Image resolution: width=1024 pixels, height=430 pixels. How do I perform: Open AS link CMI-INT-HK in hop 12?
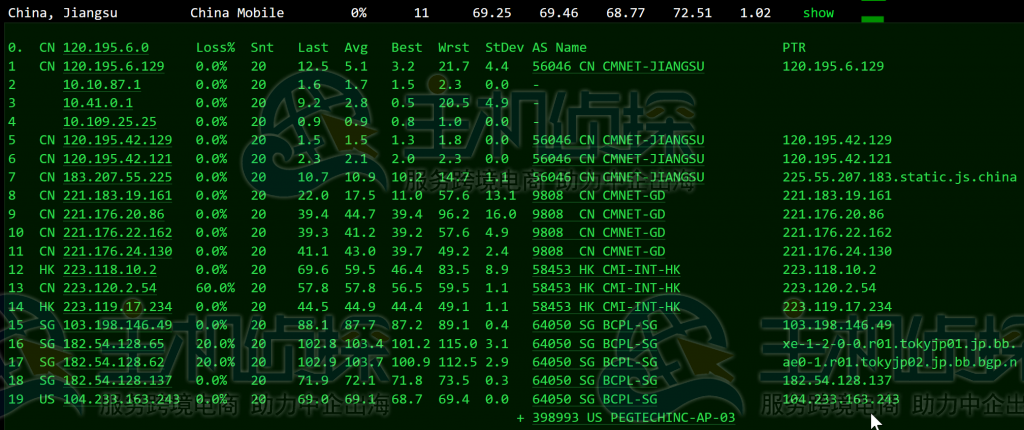click(x=607, y=270)
